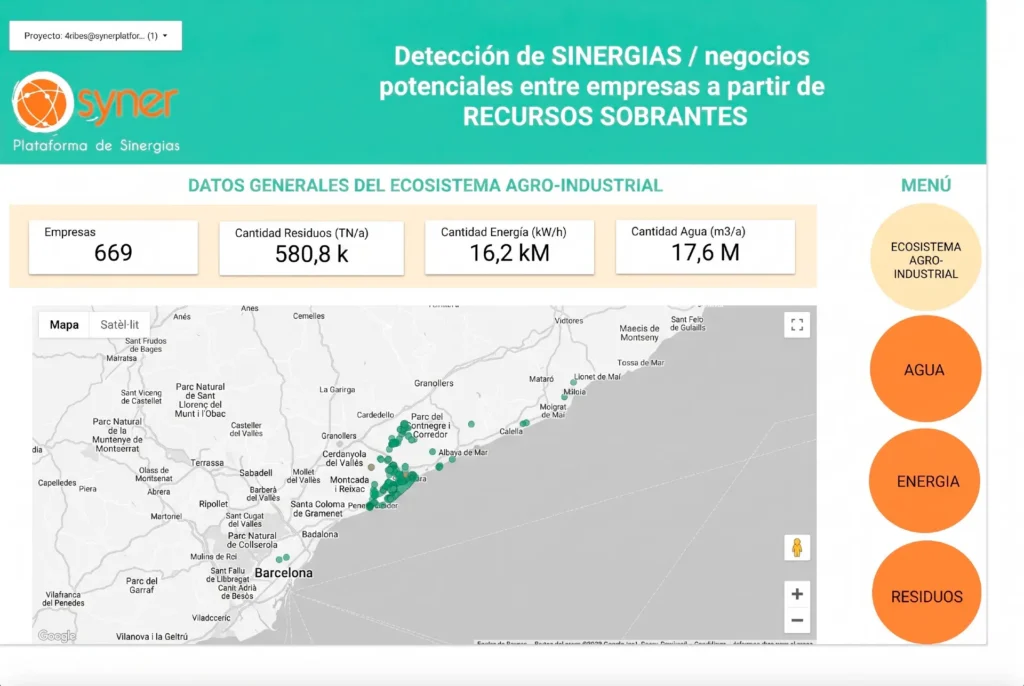The width and height of the screenshot is (1024, 686).
Task: Open the AGUA menu circle
Action: click(x=925, y=370)
